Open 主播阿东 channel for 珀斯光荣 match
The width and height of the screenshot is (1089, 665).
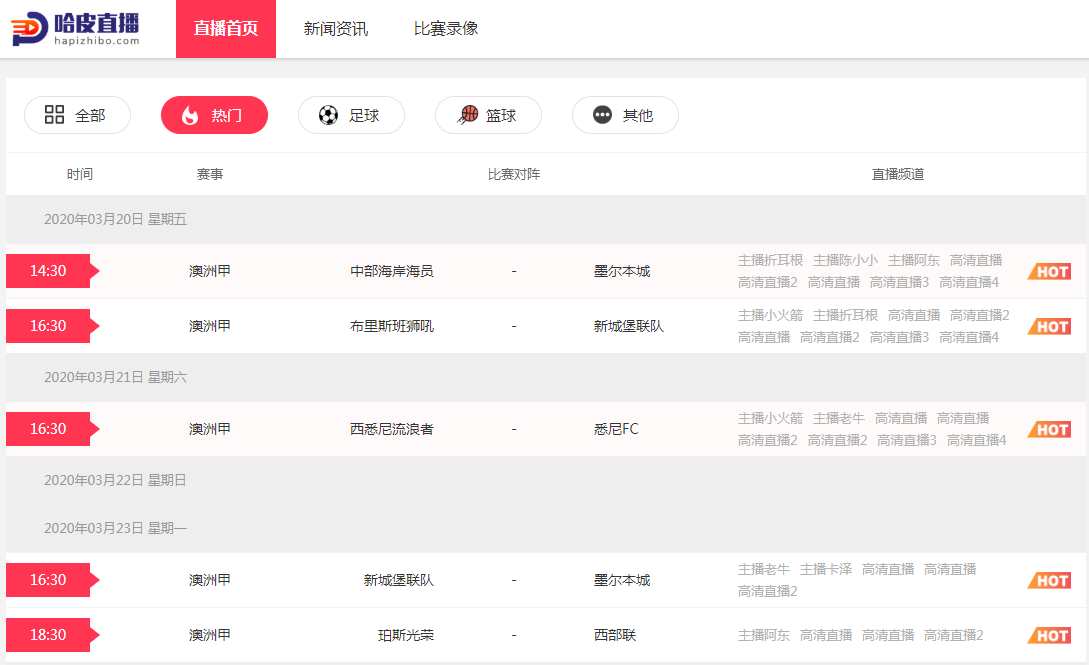tap(764, 635)
